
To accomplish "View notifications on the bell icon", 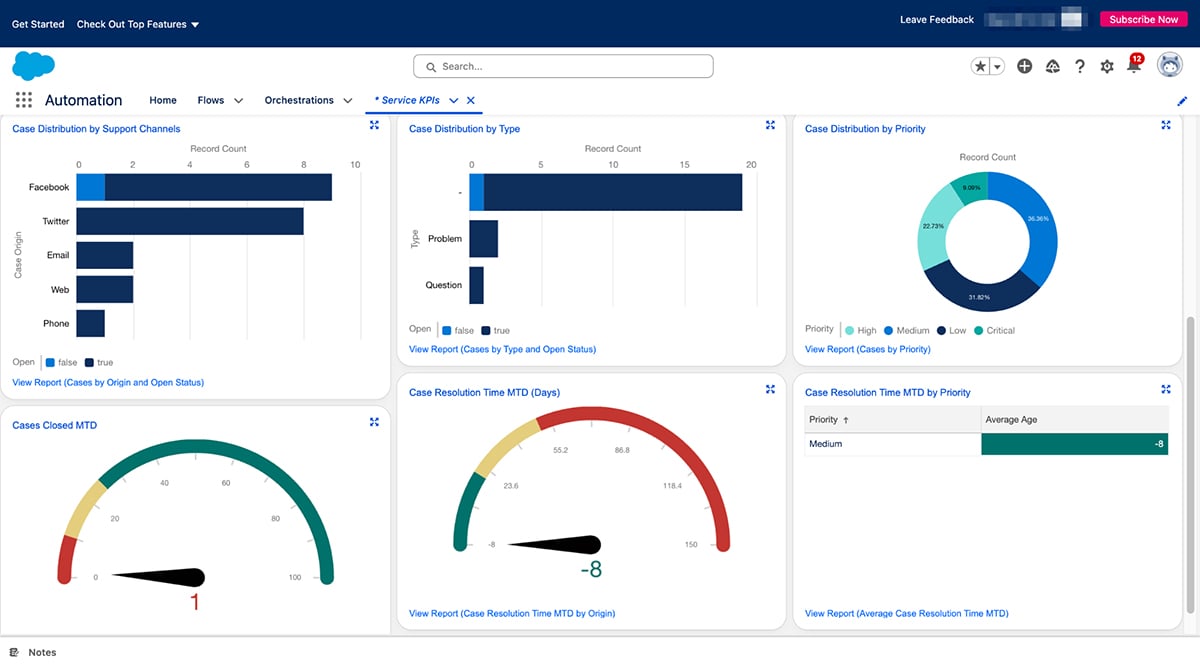I will 1133,66.
